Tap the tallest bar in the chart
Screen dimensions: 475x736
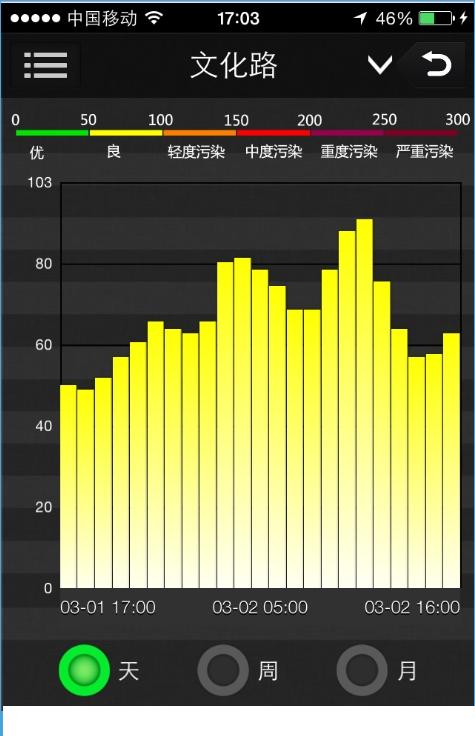point(364,403)
